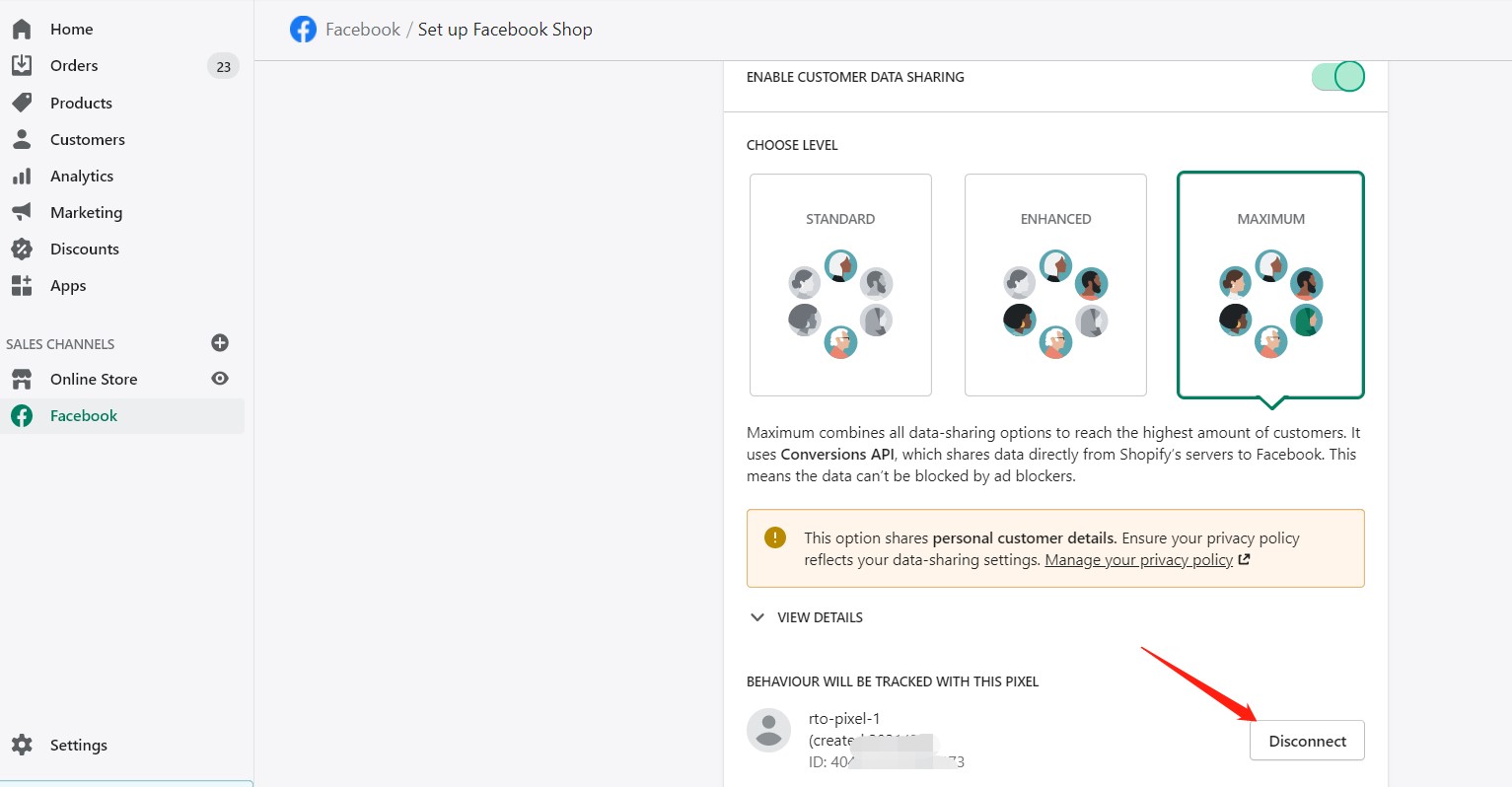Image resolution: width=1512 pixels, height=787 pixels.
Task: Click the Marketing megaphone icon
Action: (x=22, y=212)
